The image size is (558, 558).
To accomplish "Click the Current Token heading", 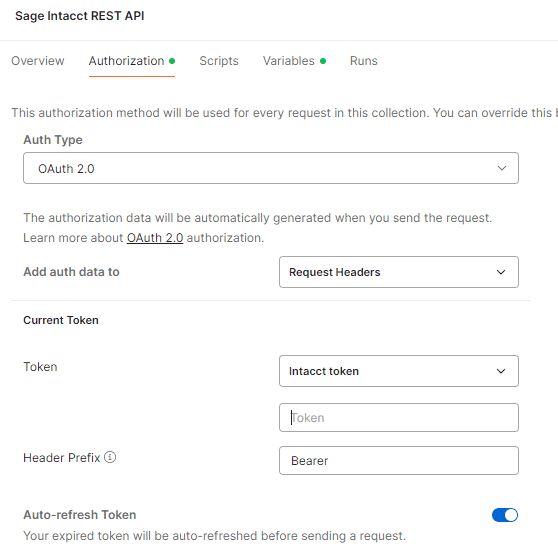I will click(61, 320).
